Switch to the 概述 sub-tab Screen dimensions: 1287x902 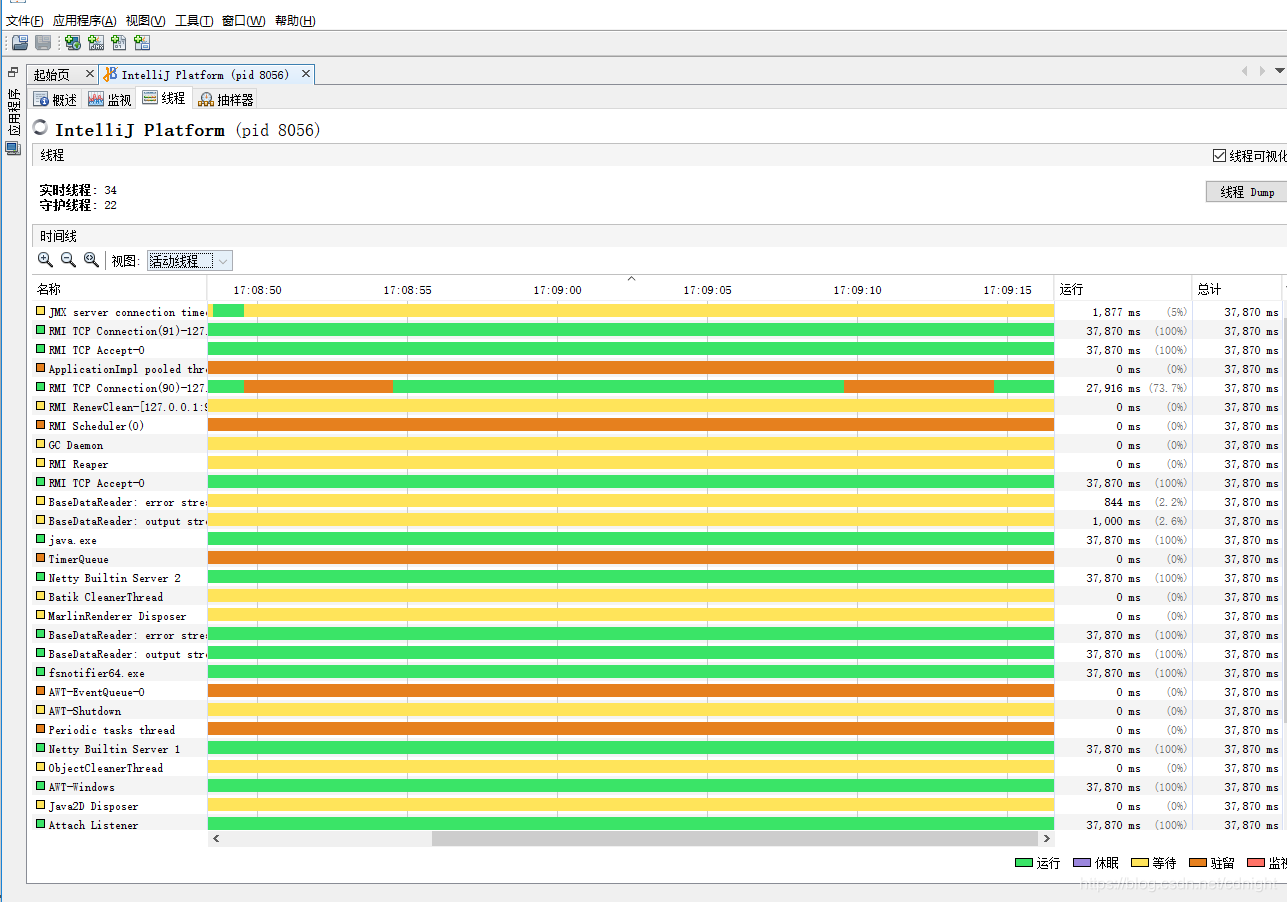(56, 99)
